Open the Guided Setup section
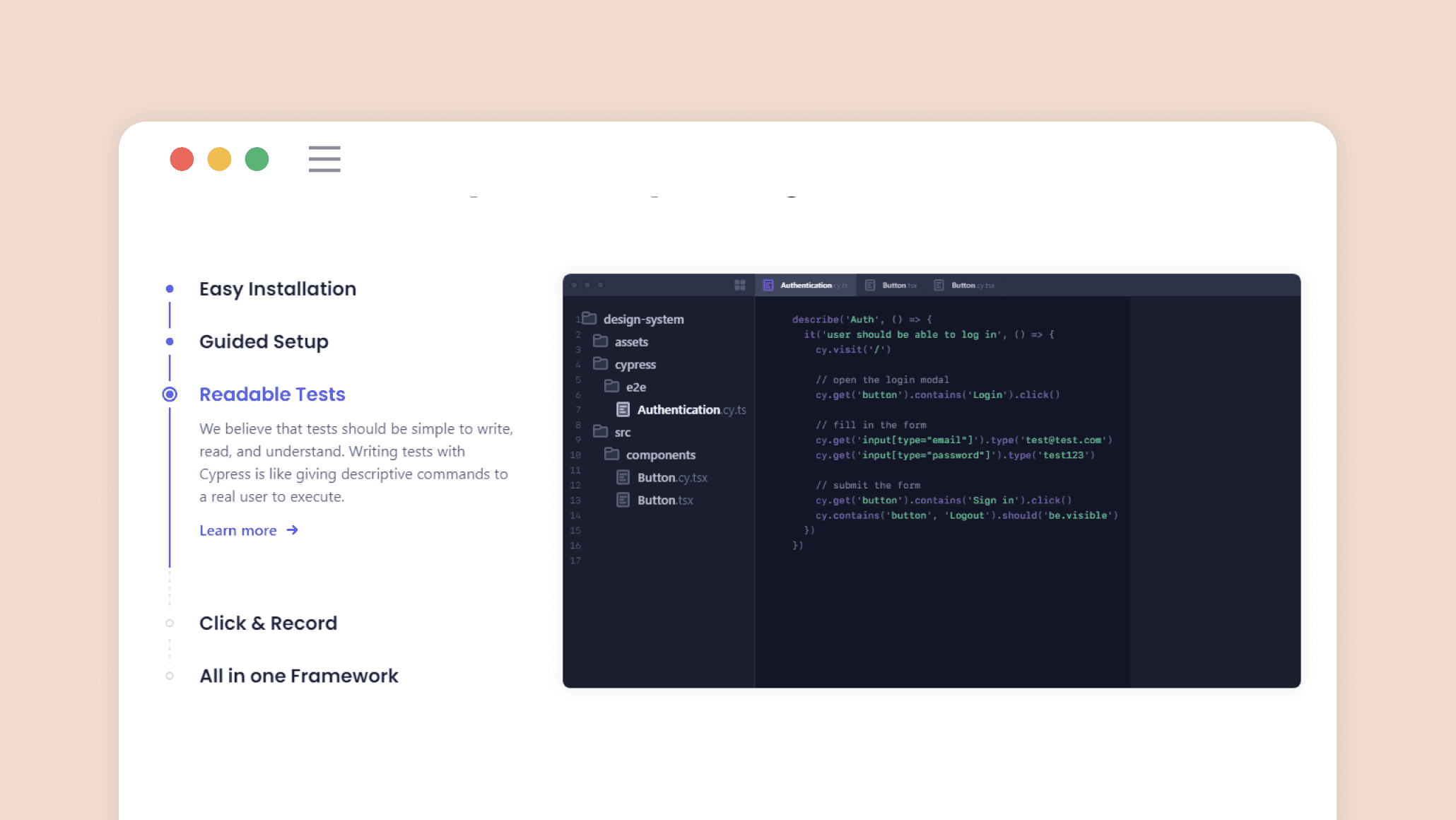The image size is (1456, 820). 264,341
